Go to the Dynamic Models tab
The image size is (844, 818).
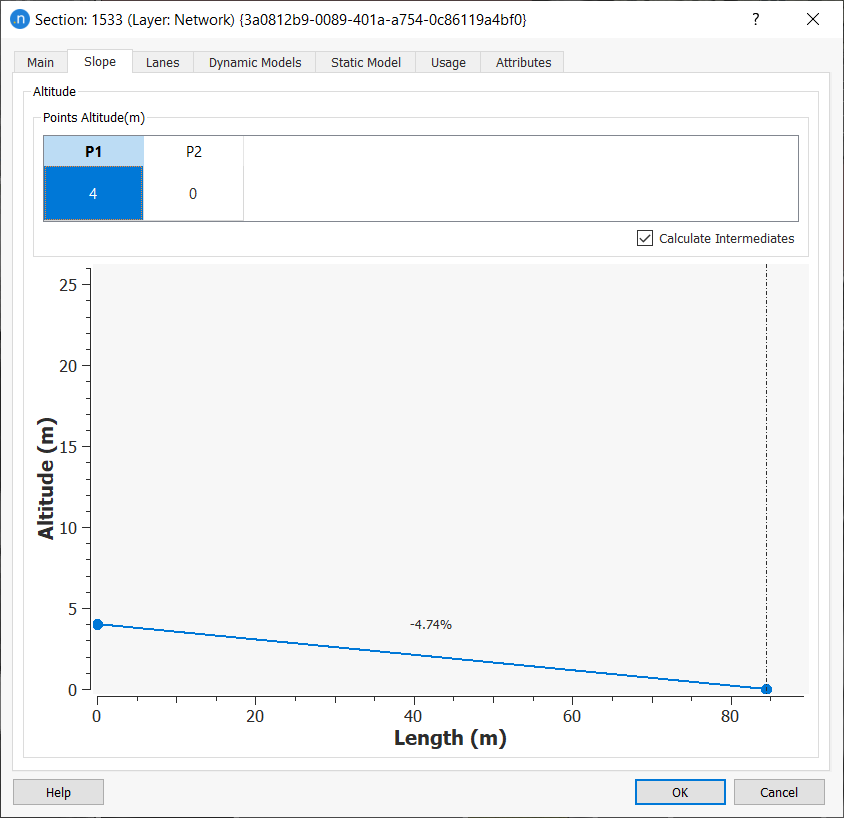254,62
